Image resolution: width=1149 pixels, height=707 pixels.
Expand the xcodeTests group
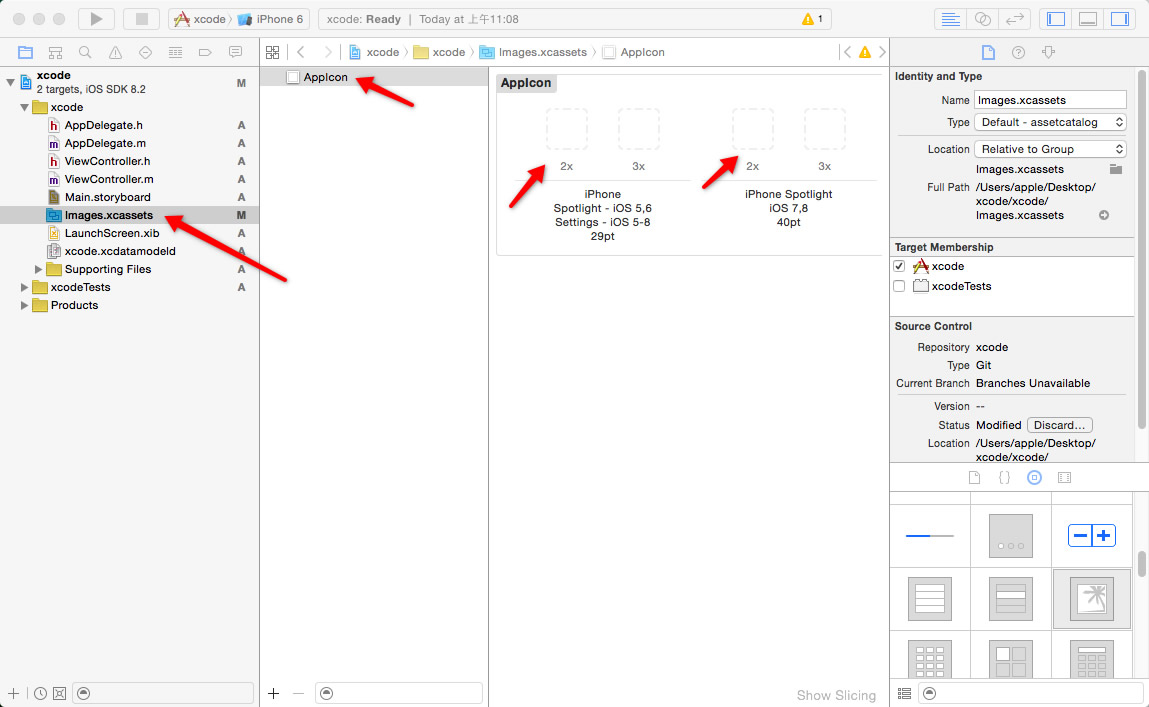tap(24, 287)
